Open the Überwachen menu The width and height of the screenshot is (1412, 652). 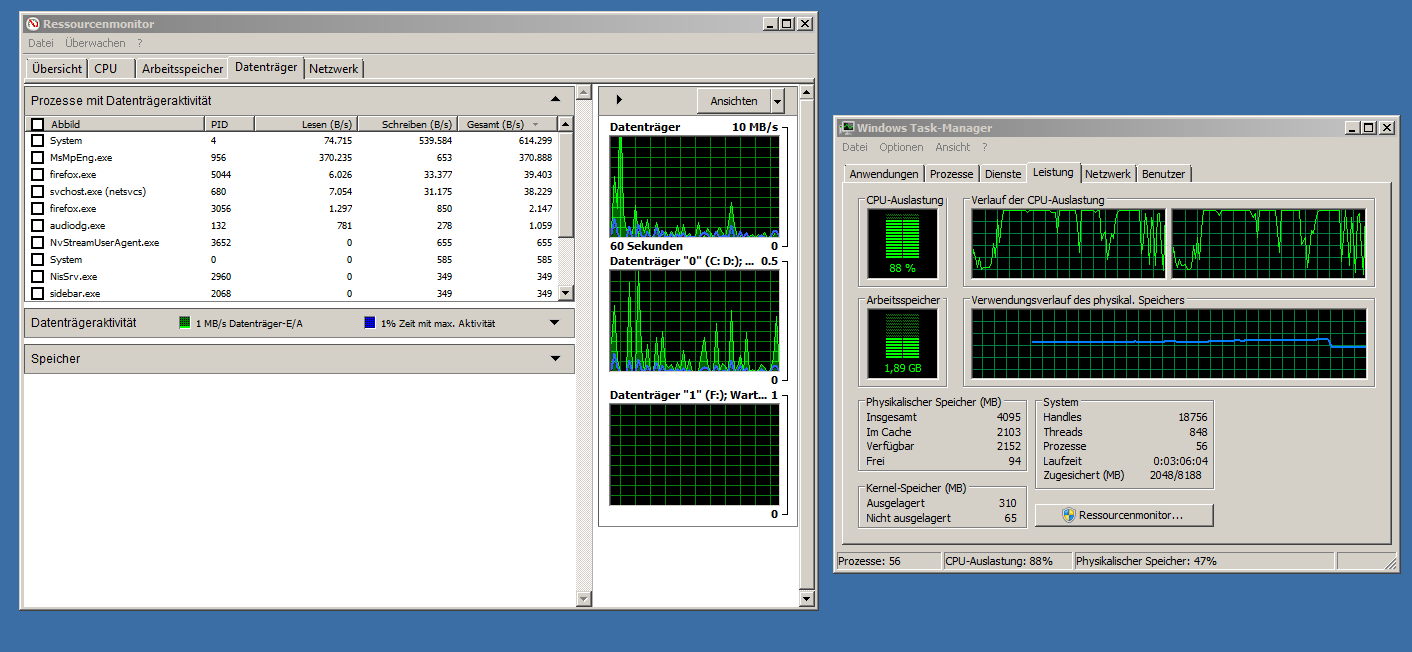pyautogui.click(x=95, y=43)
